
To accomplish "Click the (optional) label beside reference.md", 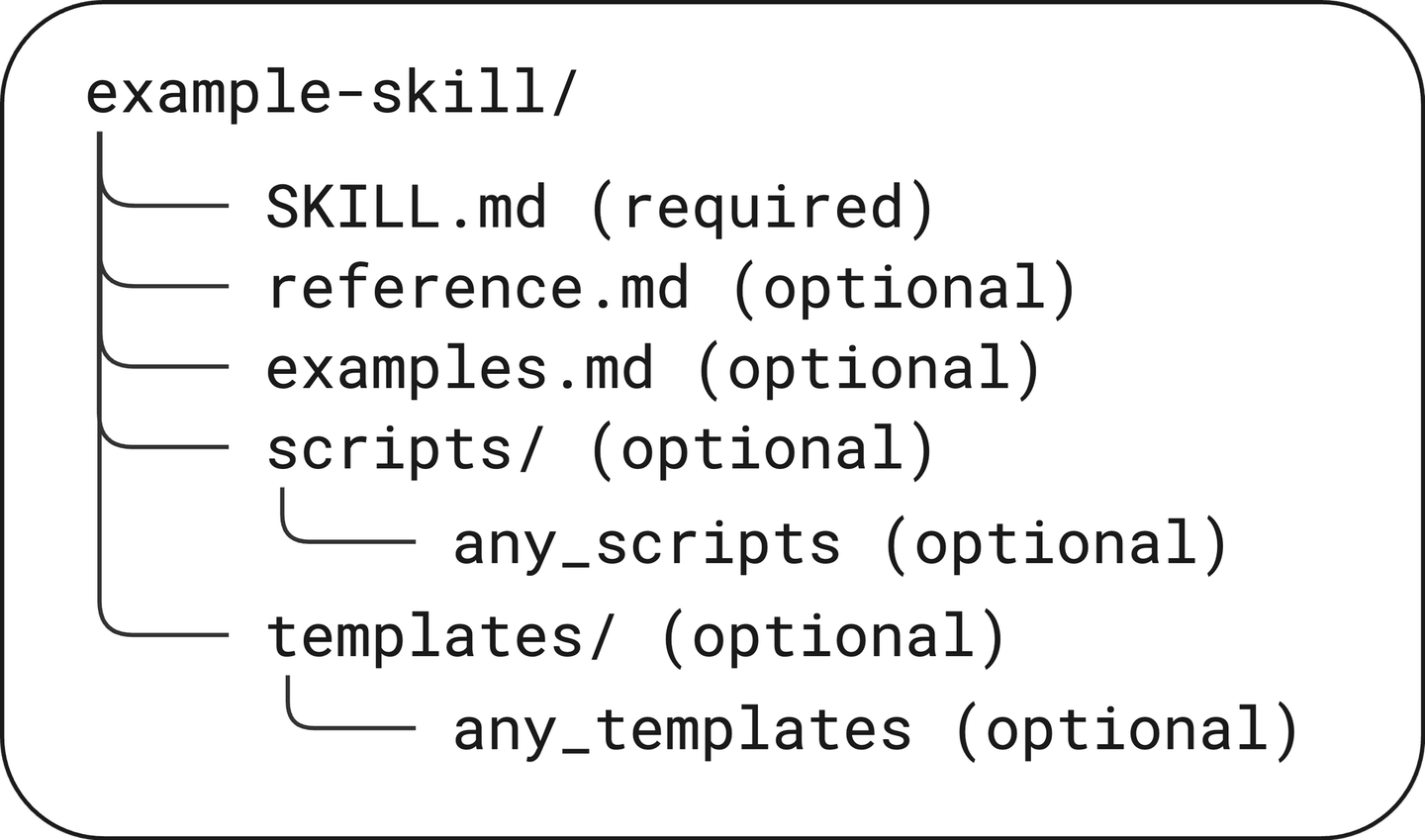I will pos(903,288).
